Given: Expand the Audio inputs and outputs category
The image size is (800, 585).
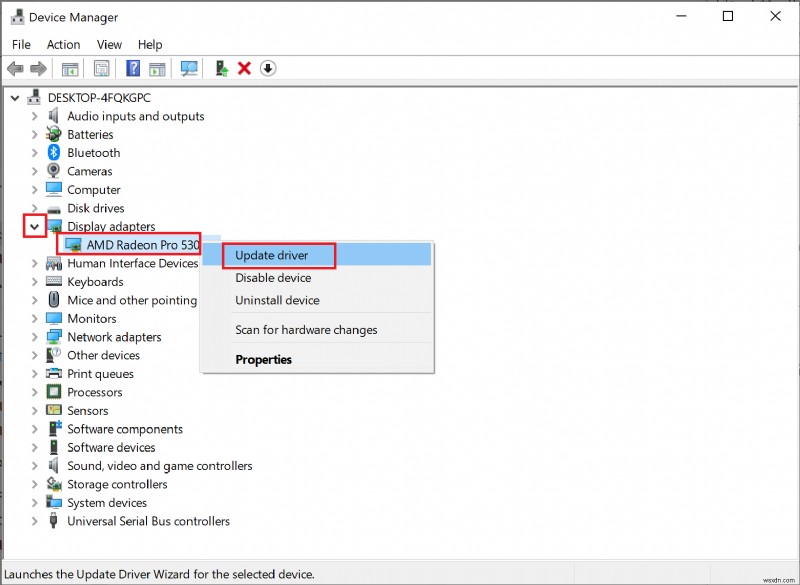Looking at the screenshot, I should pos(34,116).
